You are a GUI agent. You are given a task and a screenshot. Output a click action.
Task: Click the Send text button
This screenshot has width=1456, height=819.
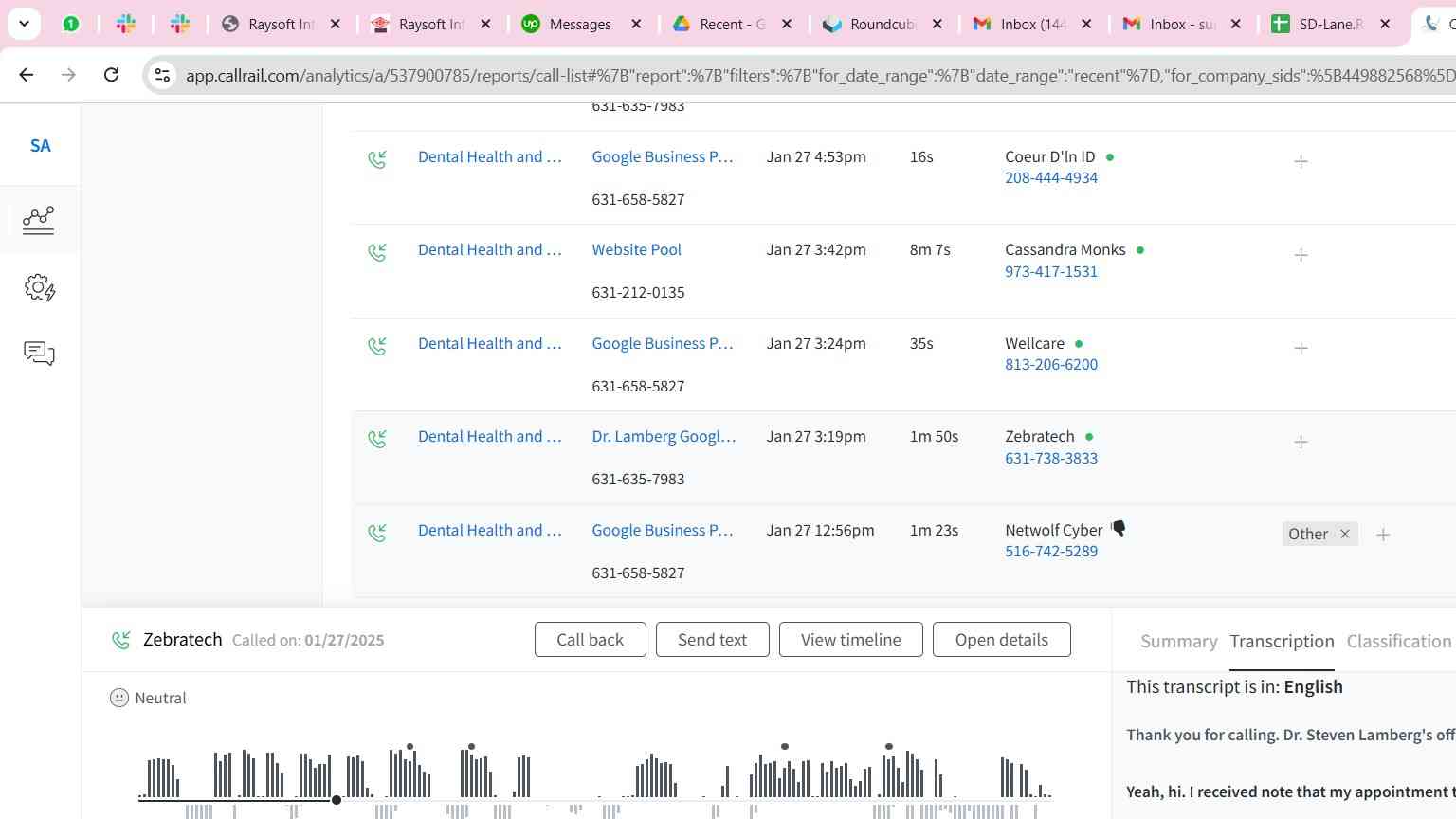click(712, 640)
